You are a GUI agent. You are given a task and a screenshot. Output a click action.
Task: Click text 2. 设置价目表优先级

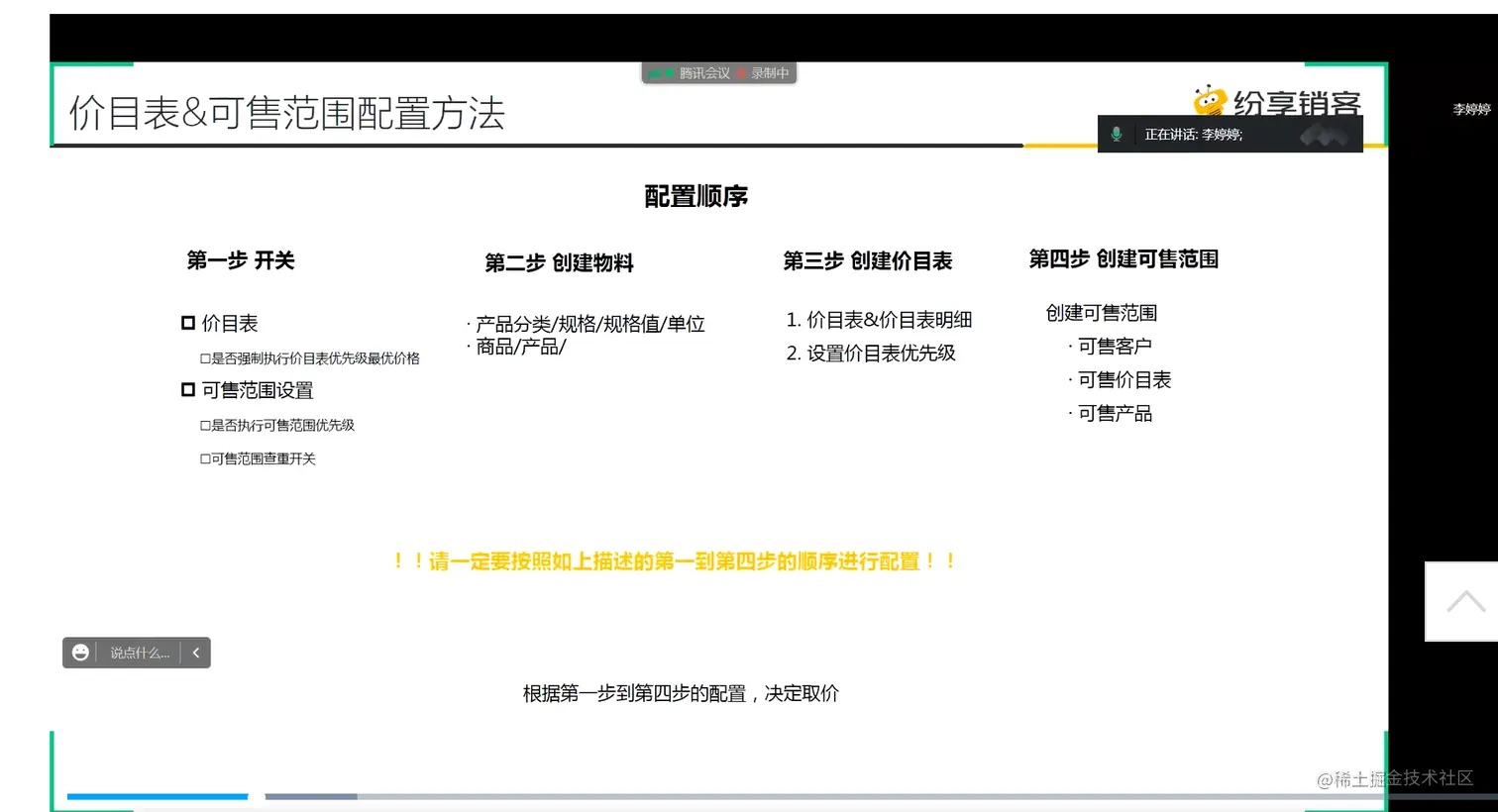[871, 353]
